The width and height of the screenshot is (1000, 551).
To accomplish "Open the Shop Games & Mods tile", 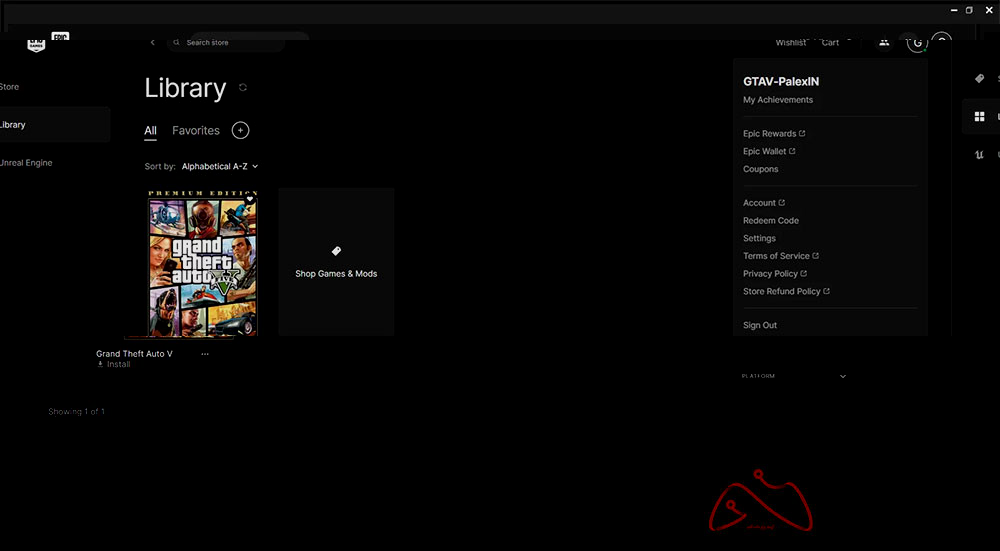I will (x=336, y=261).
